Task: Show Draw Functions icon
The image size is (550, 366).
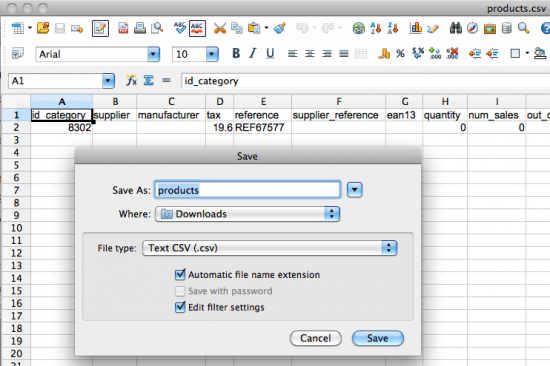Action: pos(433,28)
